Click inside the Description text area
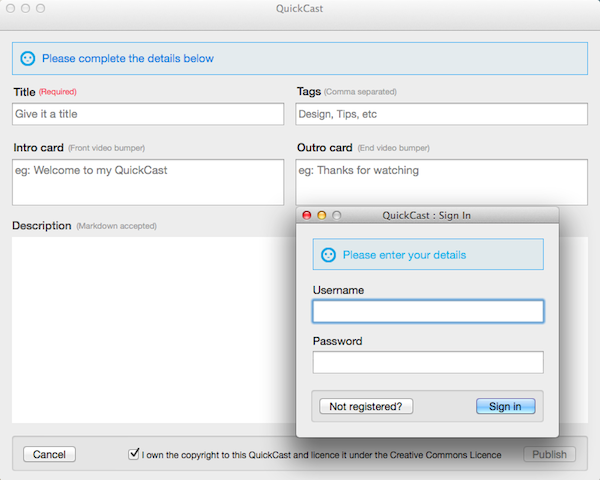The image size is (600, 480). pyautogui.click(x=154, y=330)
